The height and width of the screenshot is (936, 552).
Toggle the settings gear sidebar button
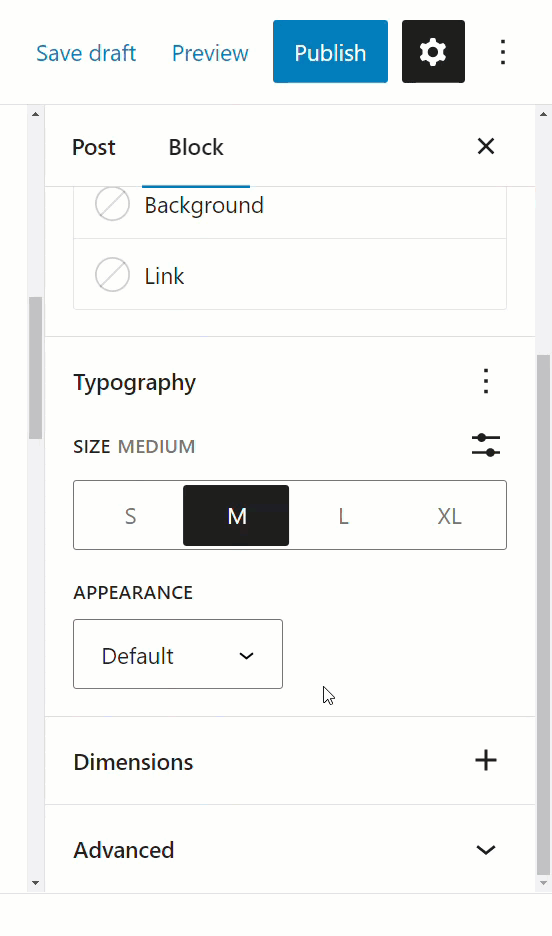433,52
